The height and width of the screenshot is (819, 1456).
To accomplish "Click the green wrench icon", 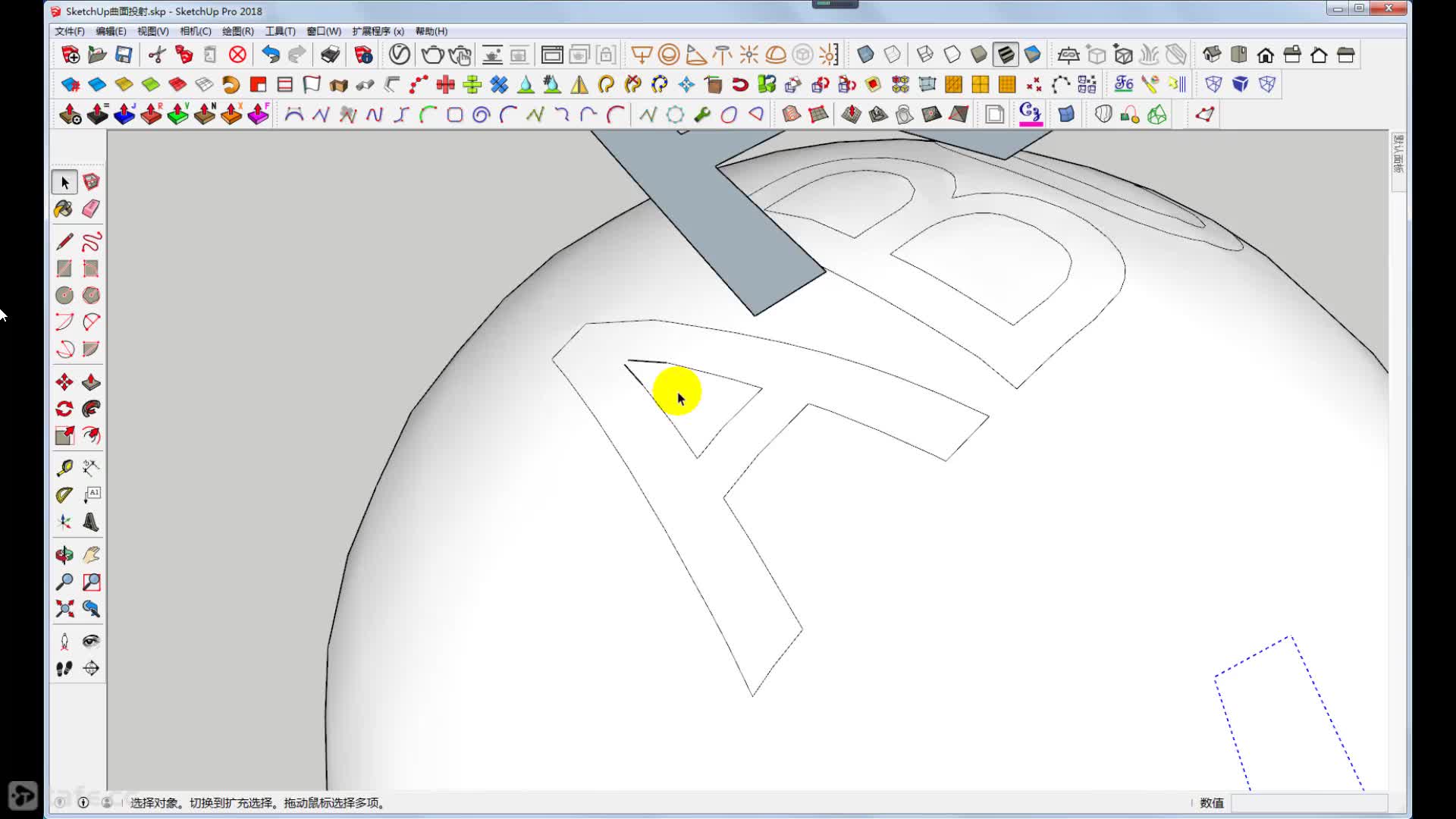I will pos(702,115).
